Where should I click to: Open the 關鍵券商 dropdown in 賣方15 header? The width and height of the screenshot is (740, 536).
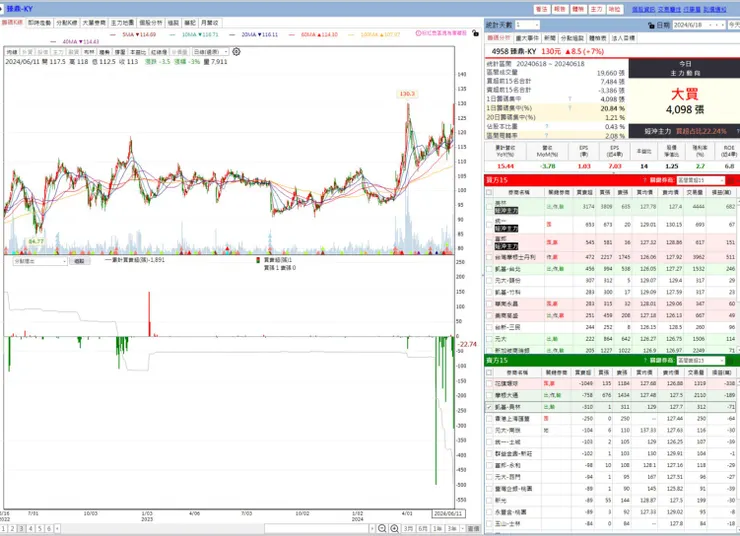[700, 360]
